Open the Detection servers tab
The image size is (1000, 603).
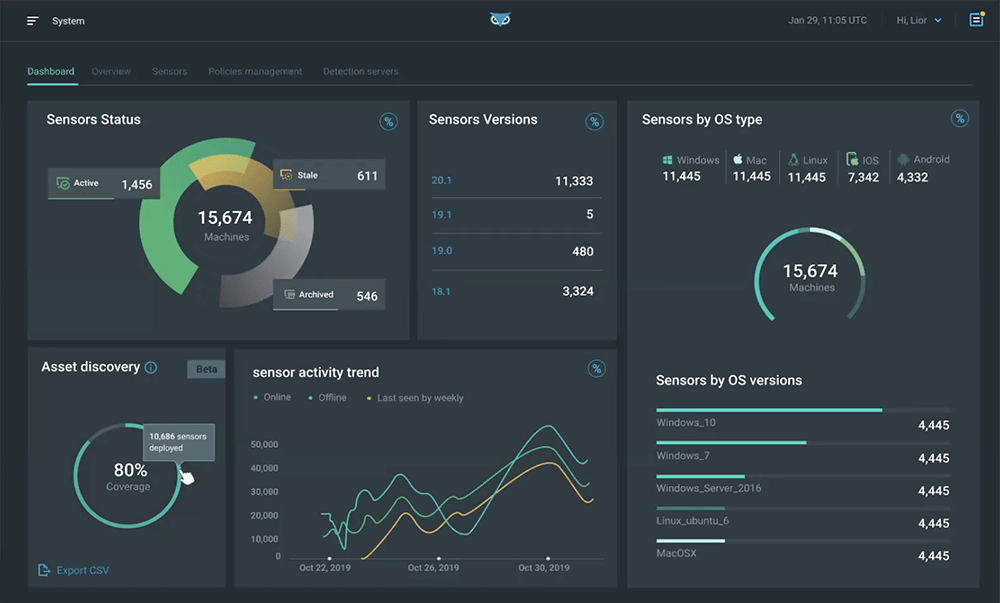click(360, 71)
